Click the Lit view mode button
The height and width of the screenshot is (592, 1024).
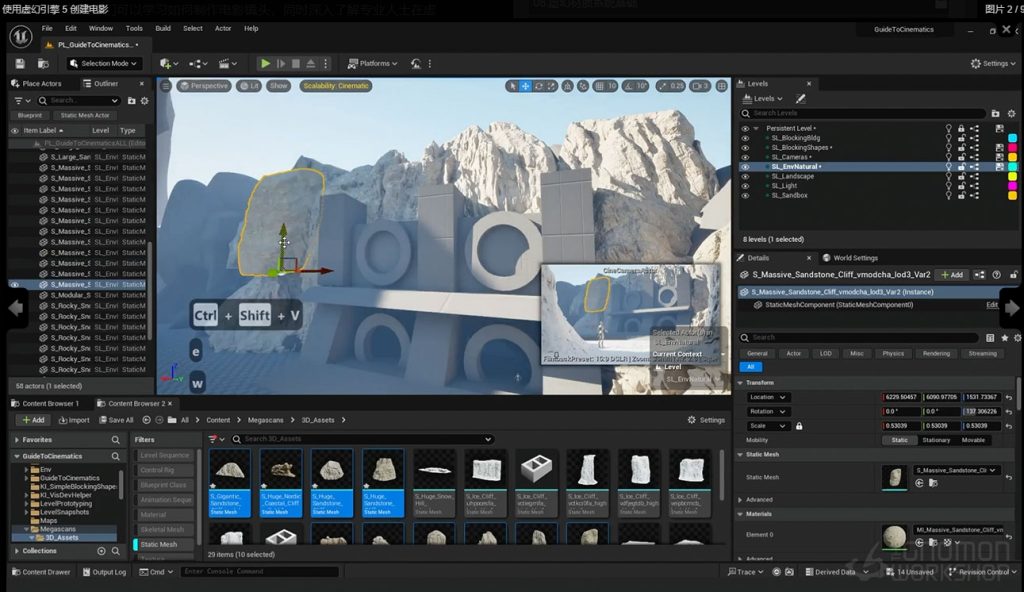coord(249,86)
